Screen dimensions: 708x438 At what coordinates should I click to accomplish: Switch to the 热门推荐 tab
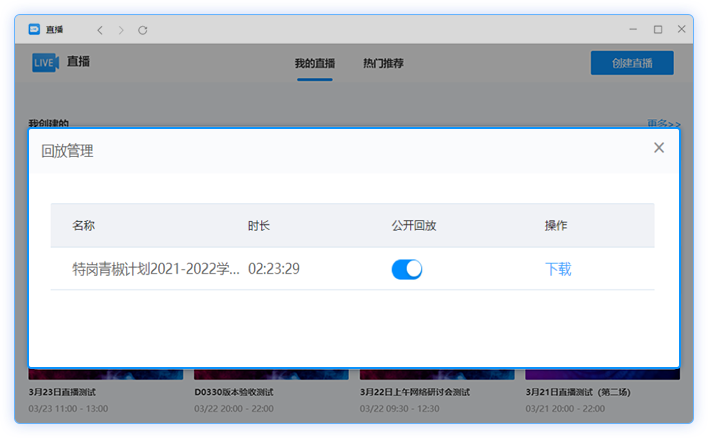[x=383, y=63]
